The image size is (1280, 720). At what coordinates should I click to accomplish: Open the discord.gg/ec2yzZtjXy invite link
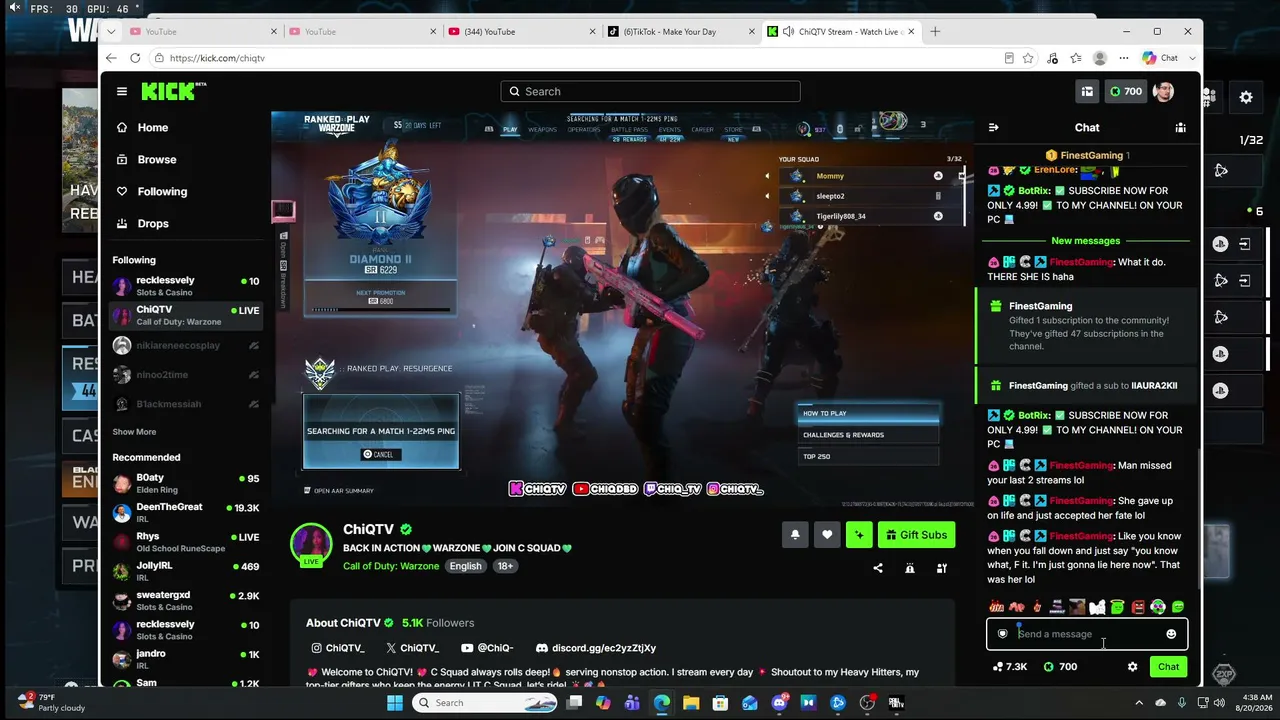coord(596,648)
